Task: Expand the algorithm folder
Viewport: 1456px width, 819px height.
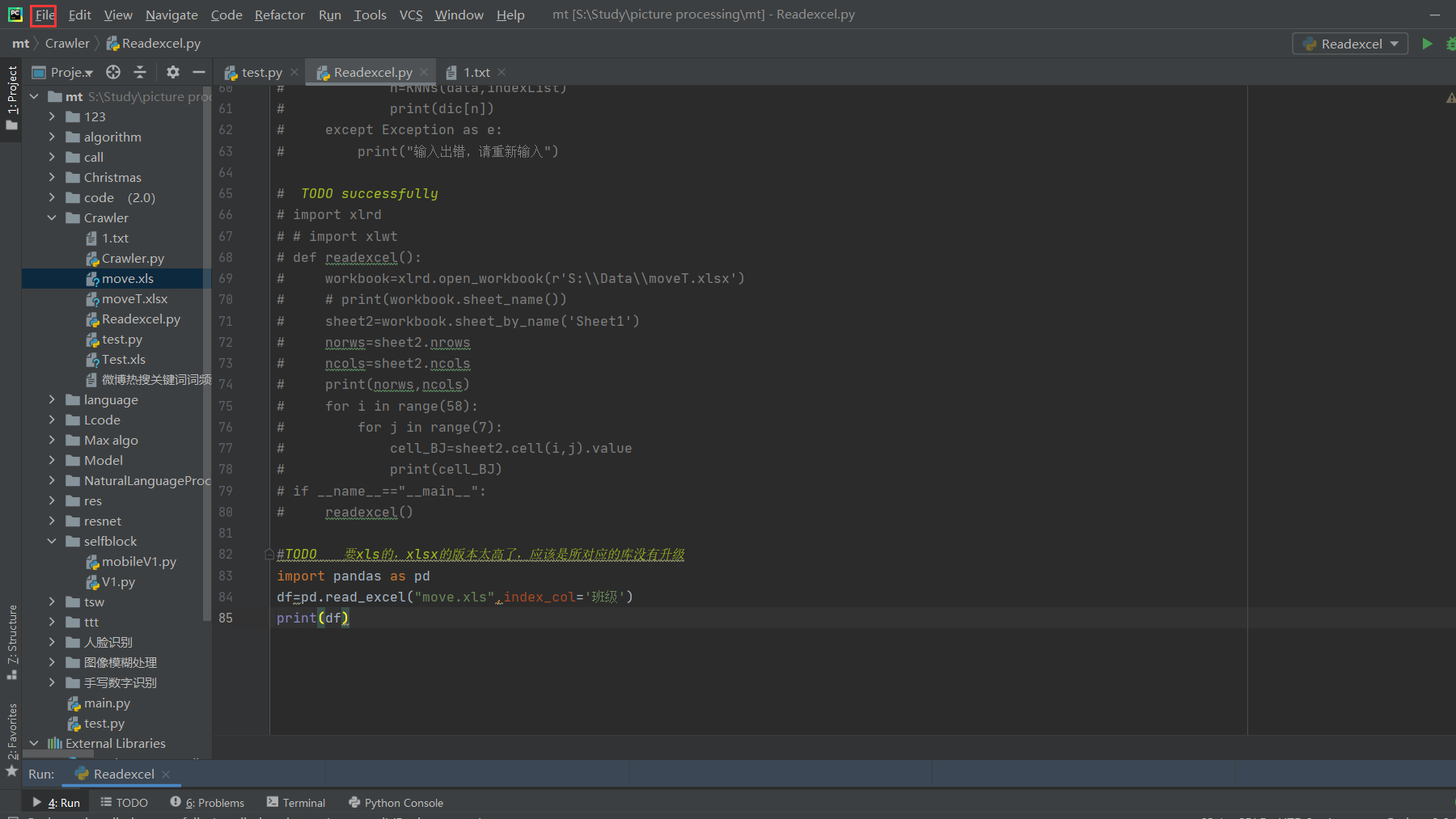Action: [52, 137]
